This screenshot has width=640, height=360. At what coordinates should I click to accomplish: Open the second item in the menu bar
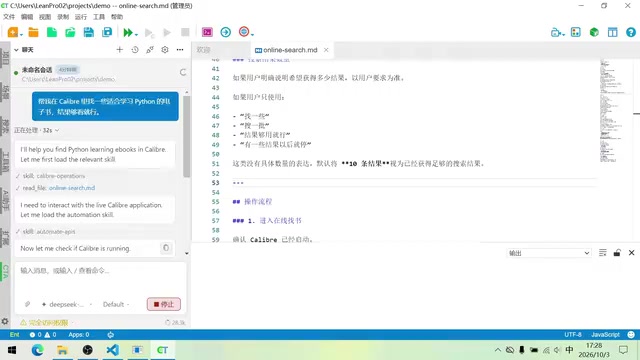point(27,17)
